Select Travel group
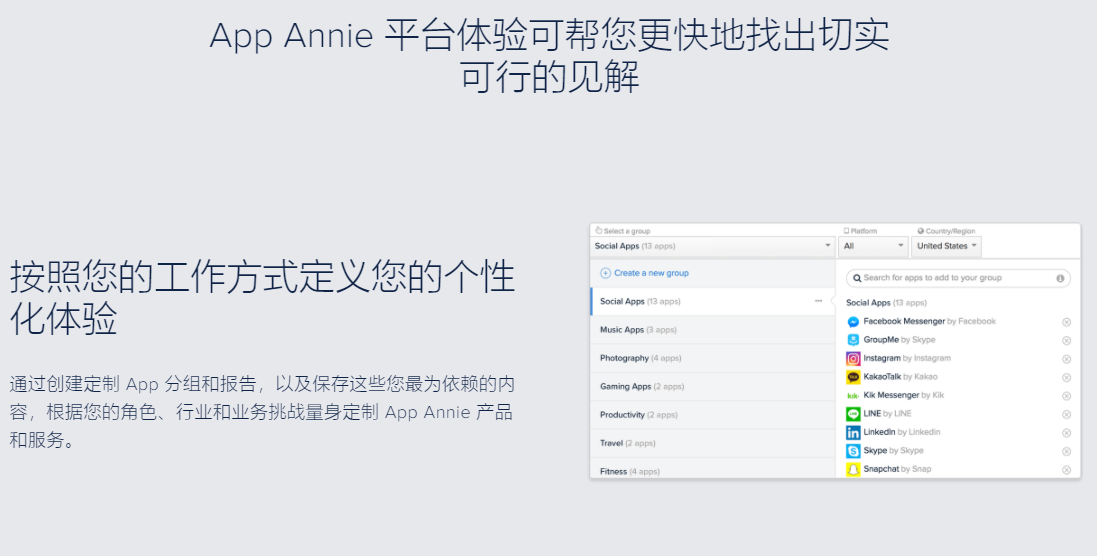Image resolution: width=1097 pixels, height=556 pixels. [713, 443]
